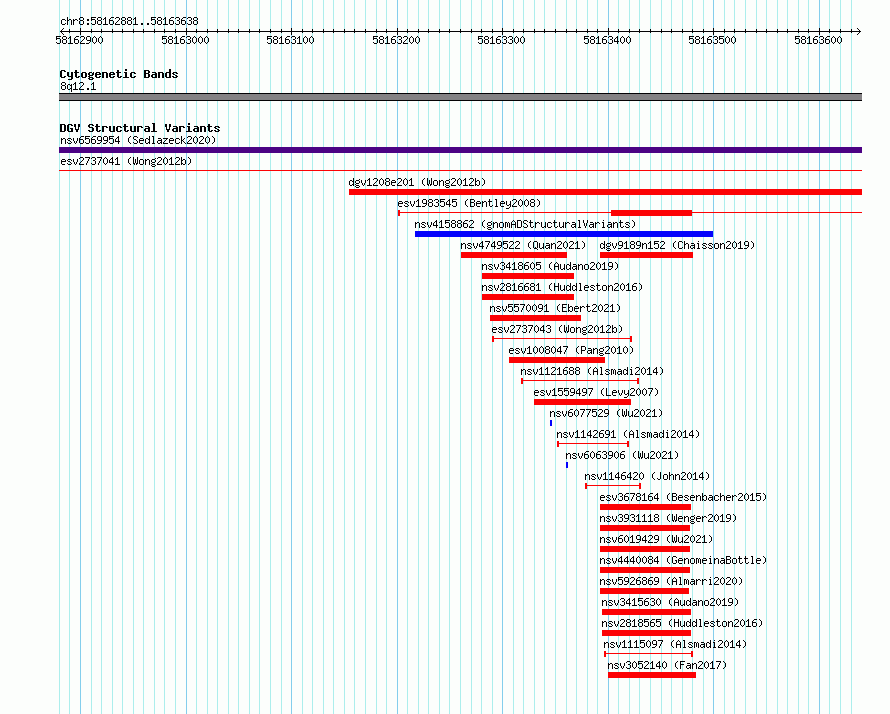Select the purple nsv6569954 variant bar
This screenshot has width=890, height=714.
point(460,150)
